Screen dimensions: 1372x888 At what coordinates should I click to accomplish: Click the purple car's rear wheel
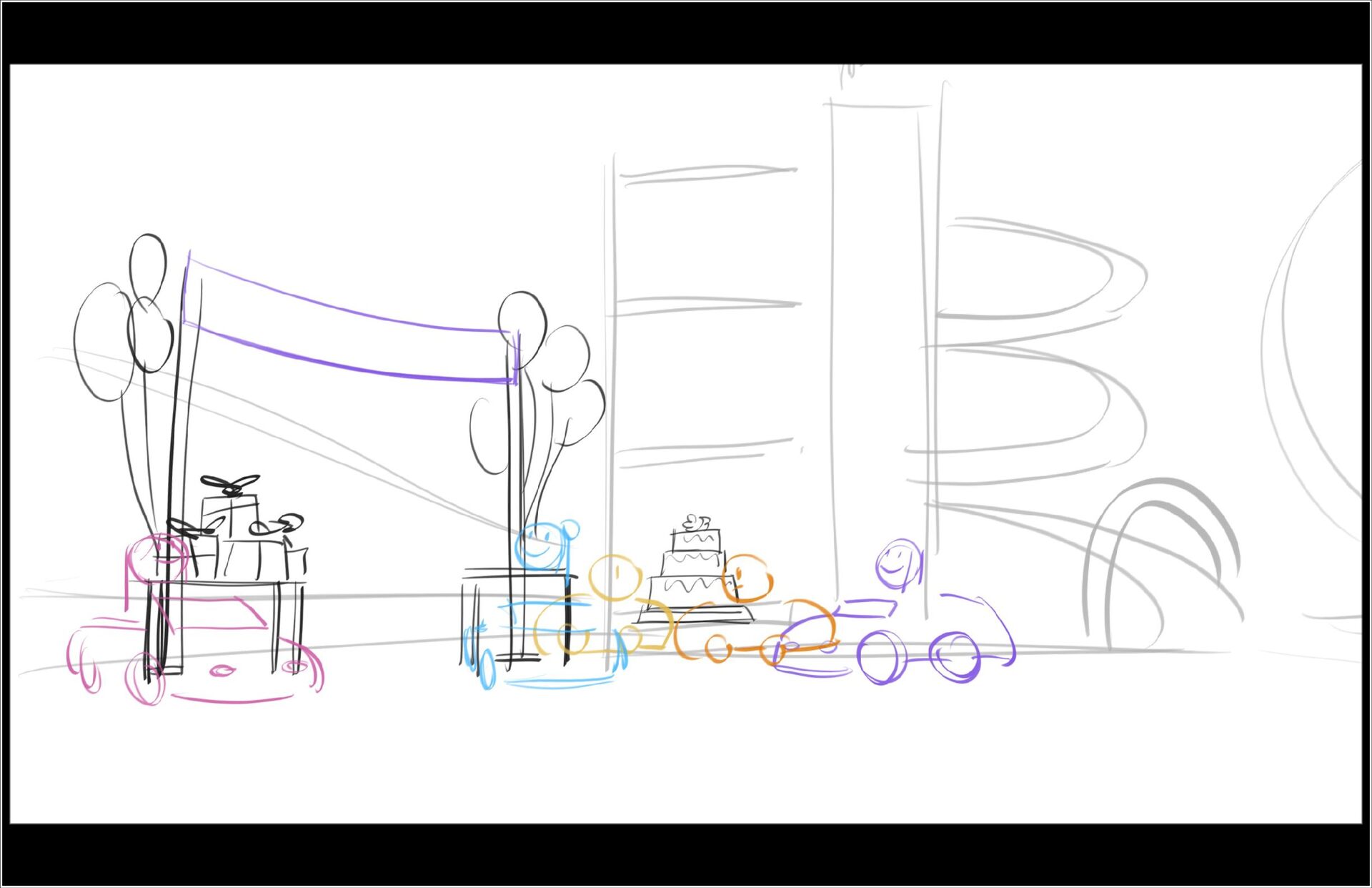tap(955, 656)
